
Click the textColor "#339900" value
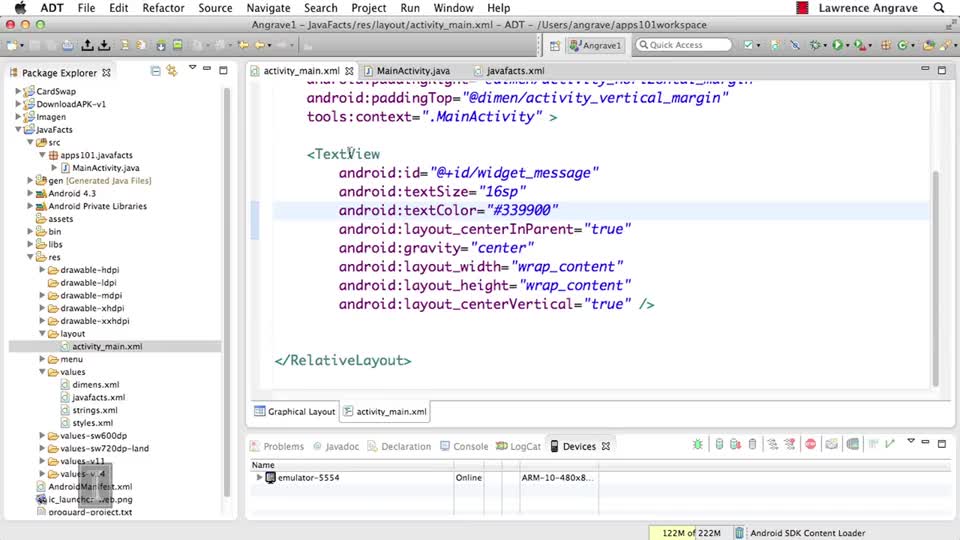point(522,210)
